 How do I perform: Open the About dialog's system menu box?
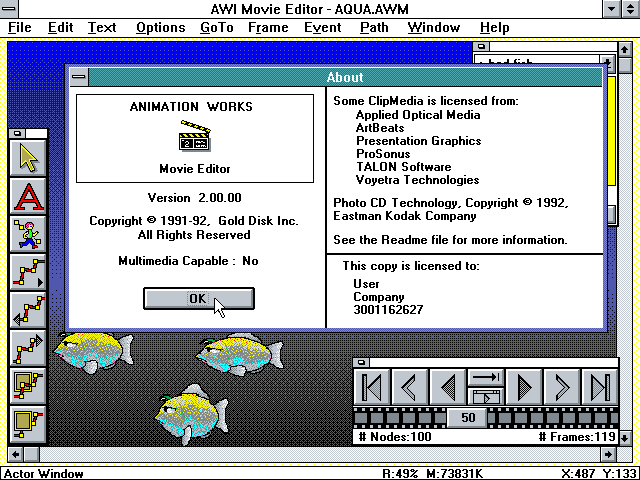point(79,77)
